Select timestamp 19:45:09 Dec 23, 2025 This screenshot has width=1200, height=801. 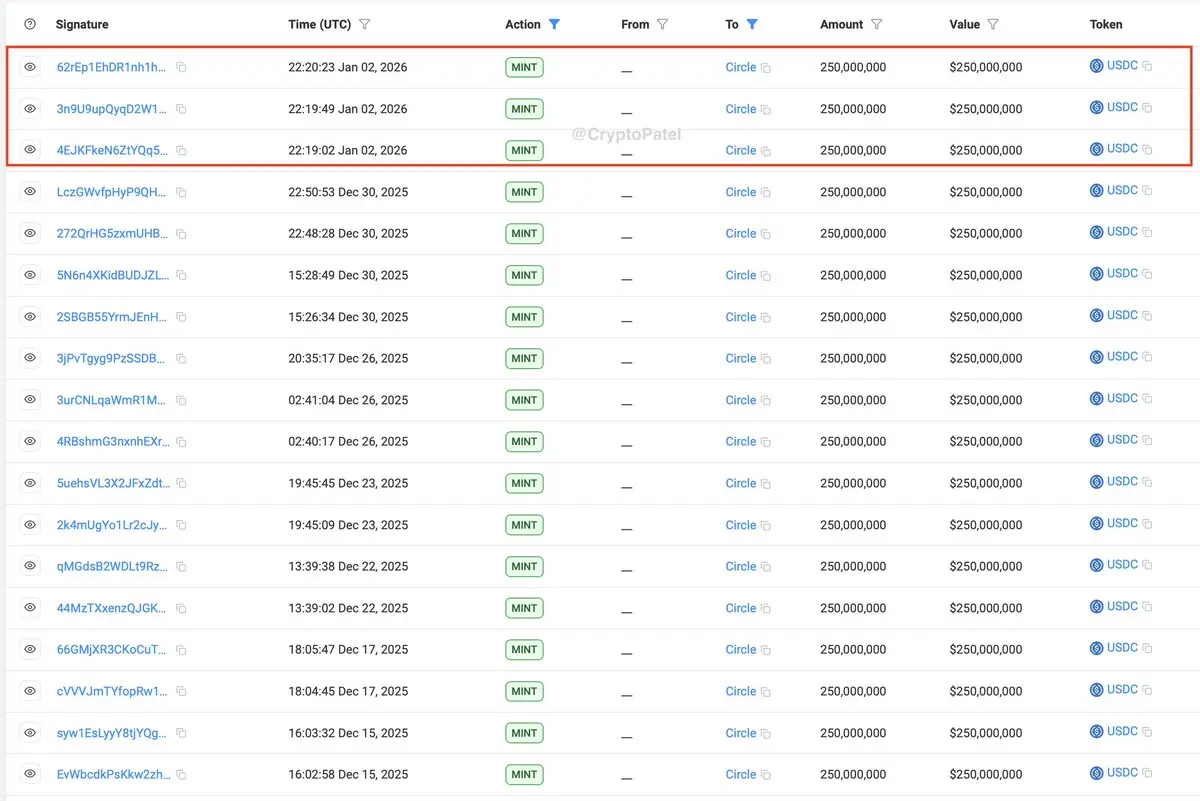(348, 525)
